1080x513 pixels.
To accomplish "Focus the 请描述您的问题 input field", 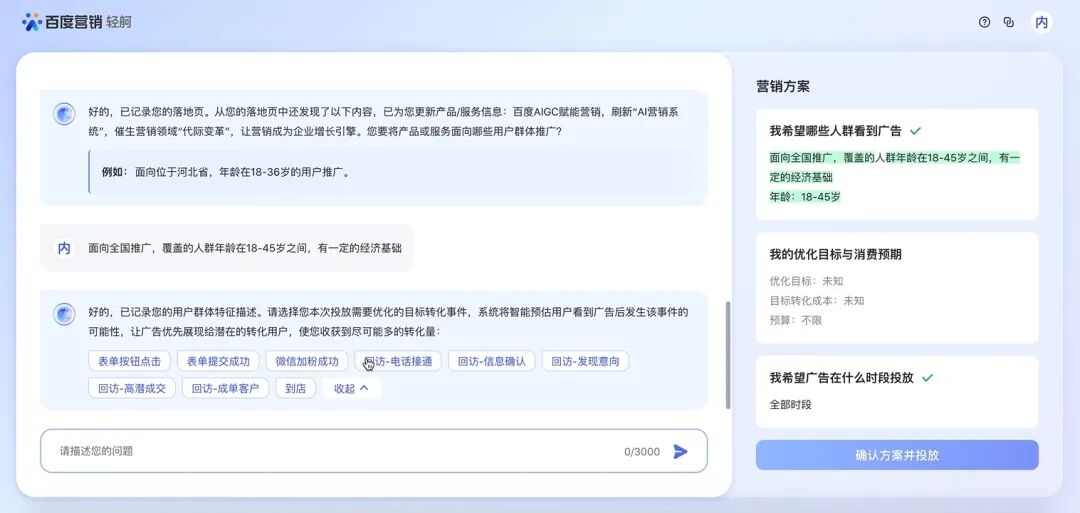I will 374,451.
